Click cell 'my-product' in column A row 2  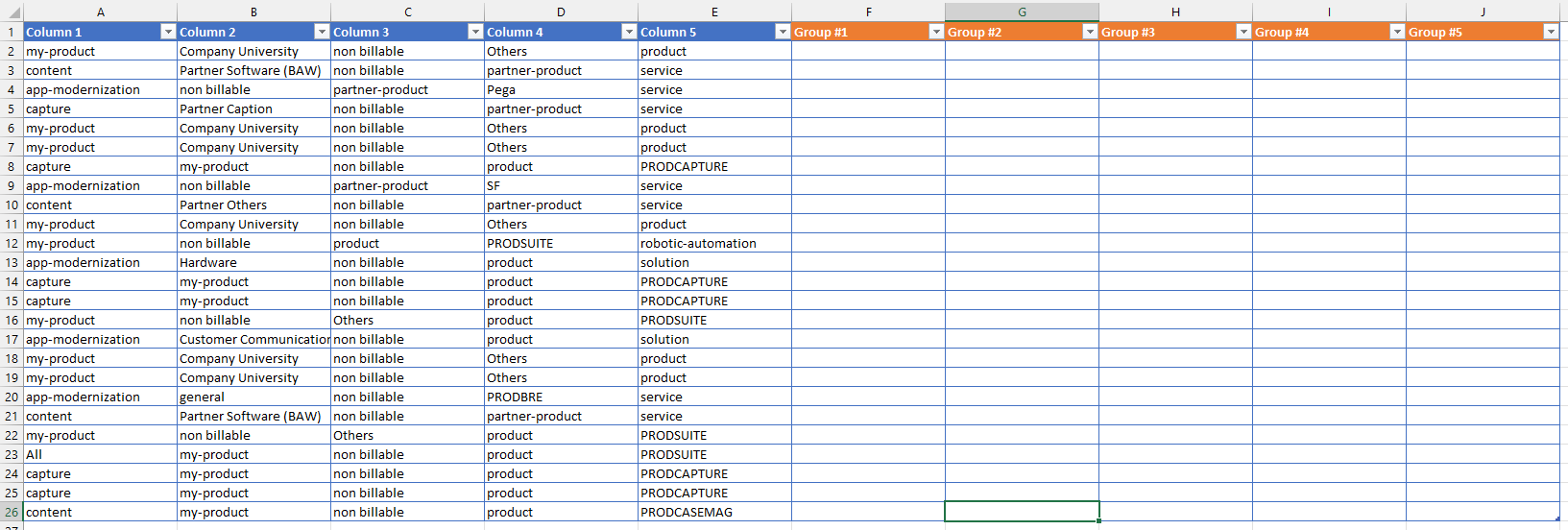point(101,51)
